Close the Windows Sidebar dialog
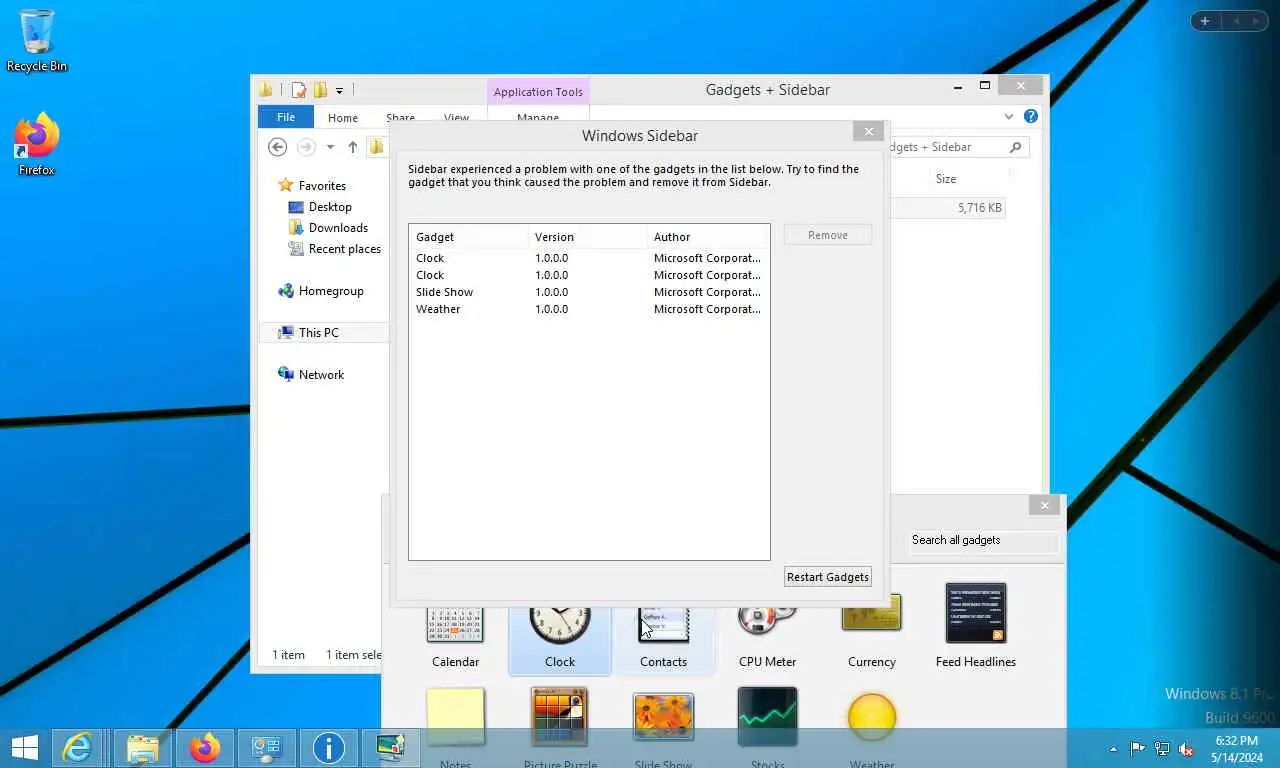This screenshot has height=768, width=1280. [x=868, y=131]
